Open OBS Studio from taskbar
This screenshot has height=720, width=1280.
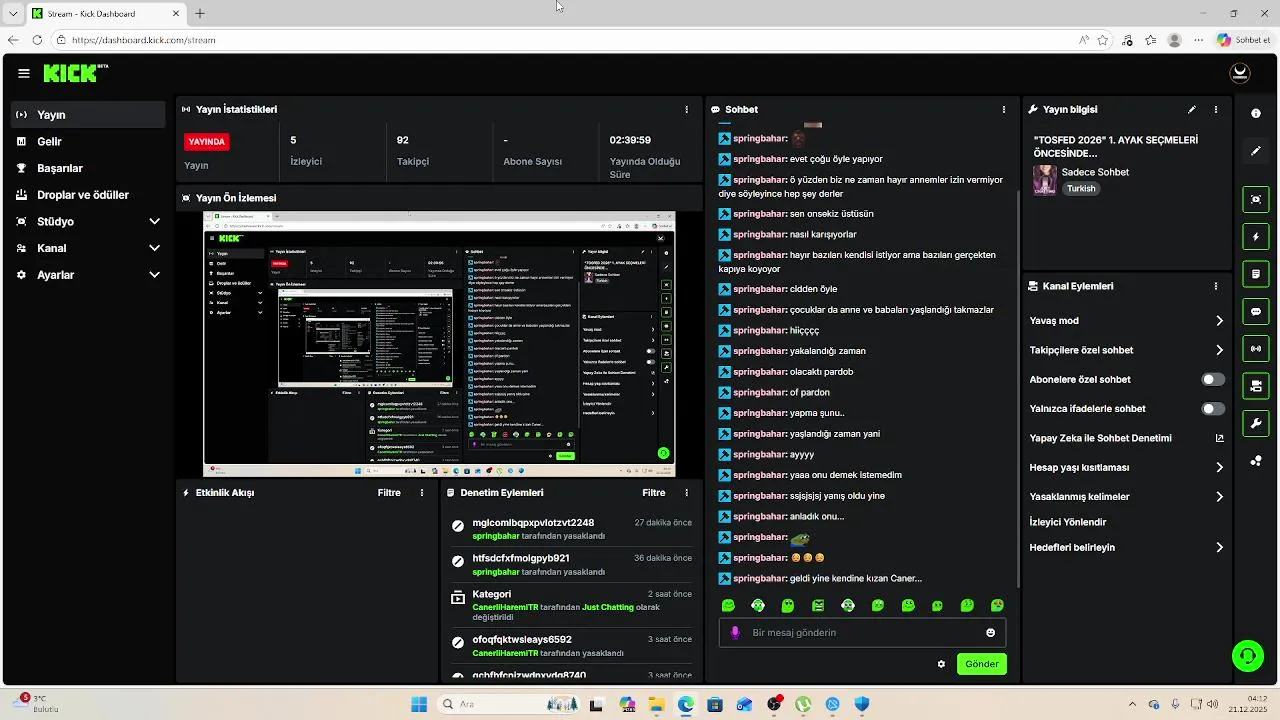[x=774, y=704]
